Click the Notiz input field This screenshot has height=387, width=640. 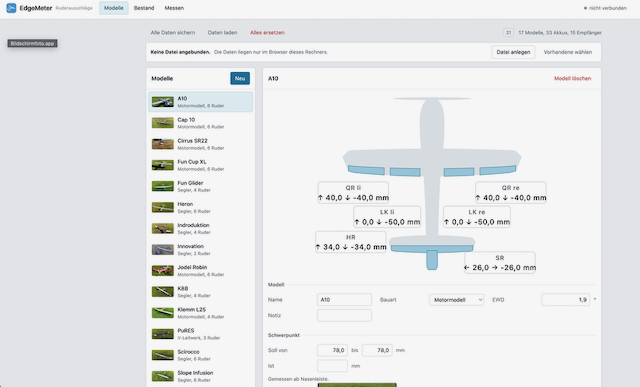click(x=344, y=315)
